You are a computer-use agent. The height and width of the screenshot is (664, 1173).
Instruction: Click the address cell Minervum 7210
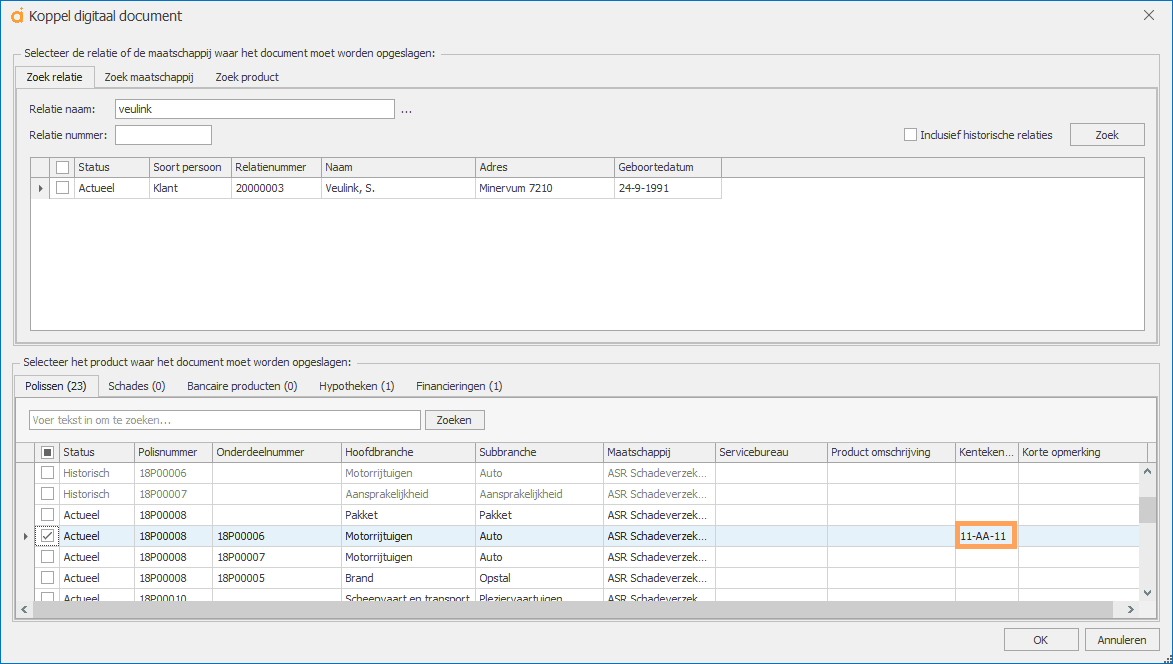545,188
